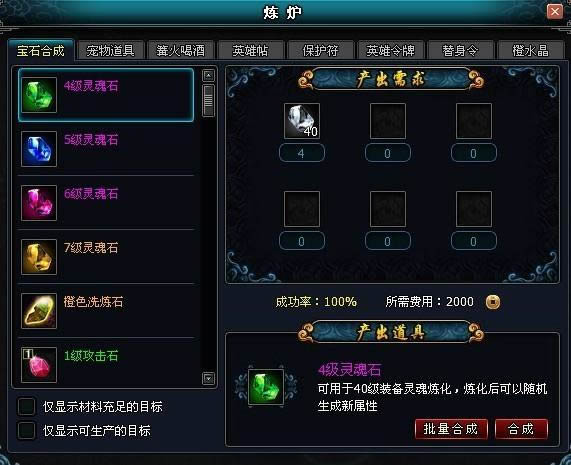The height and width of the screenshot is (465, 571).
Task: Open the 英雄令牌 tab
Action: point(390,50)
